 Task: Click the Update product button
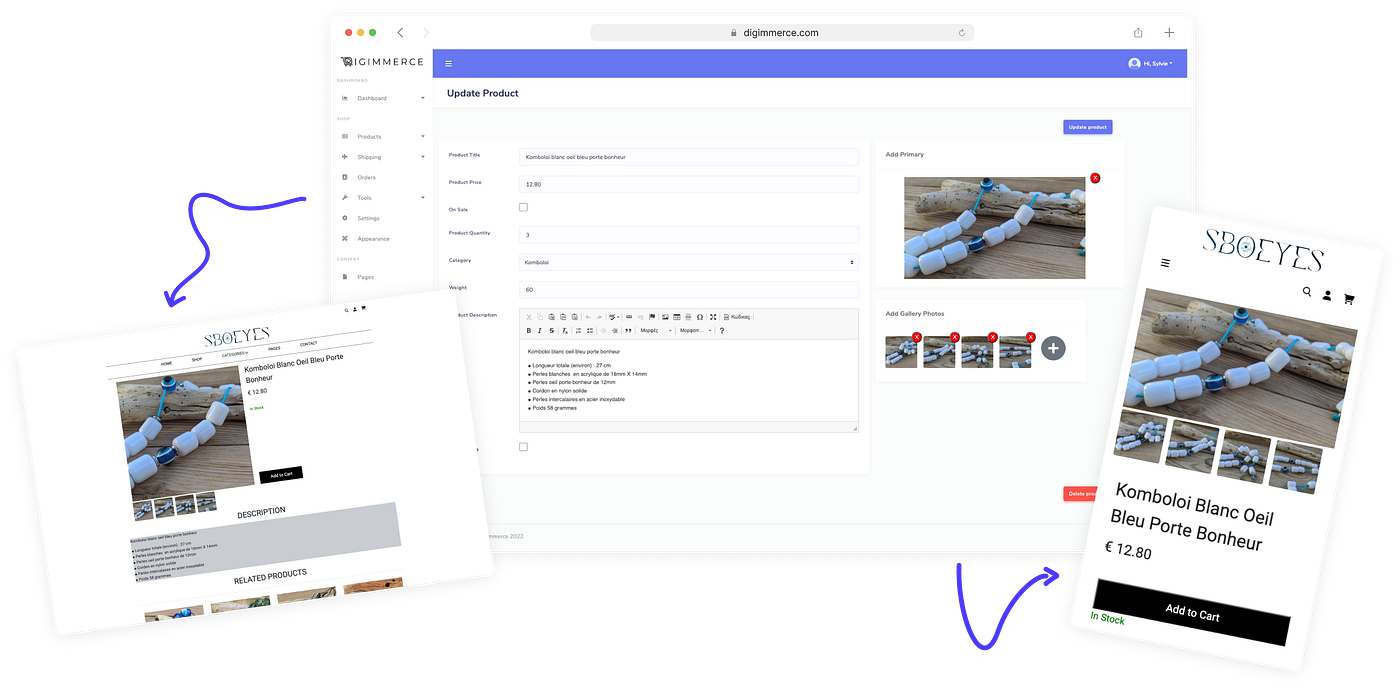1087,127
